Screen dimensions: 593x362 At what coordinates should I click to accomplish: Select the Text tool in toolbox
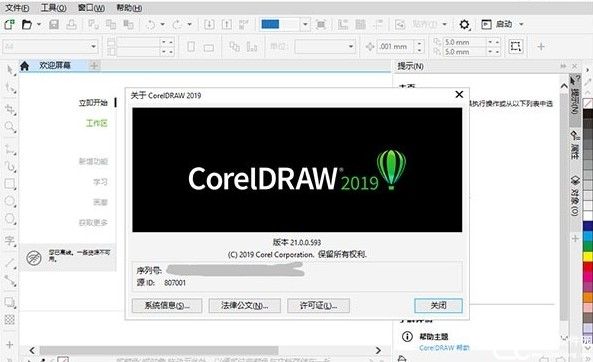(10, 241)
